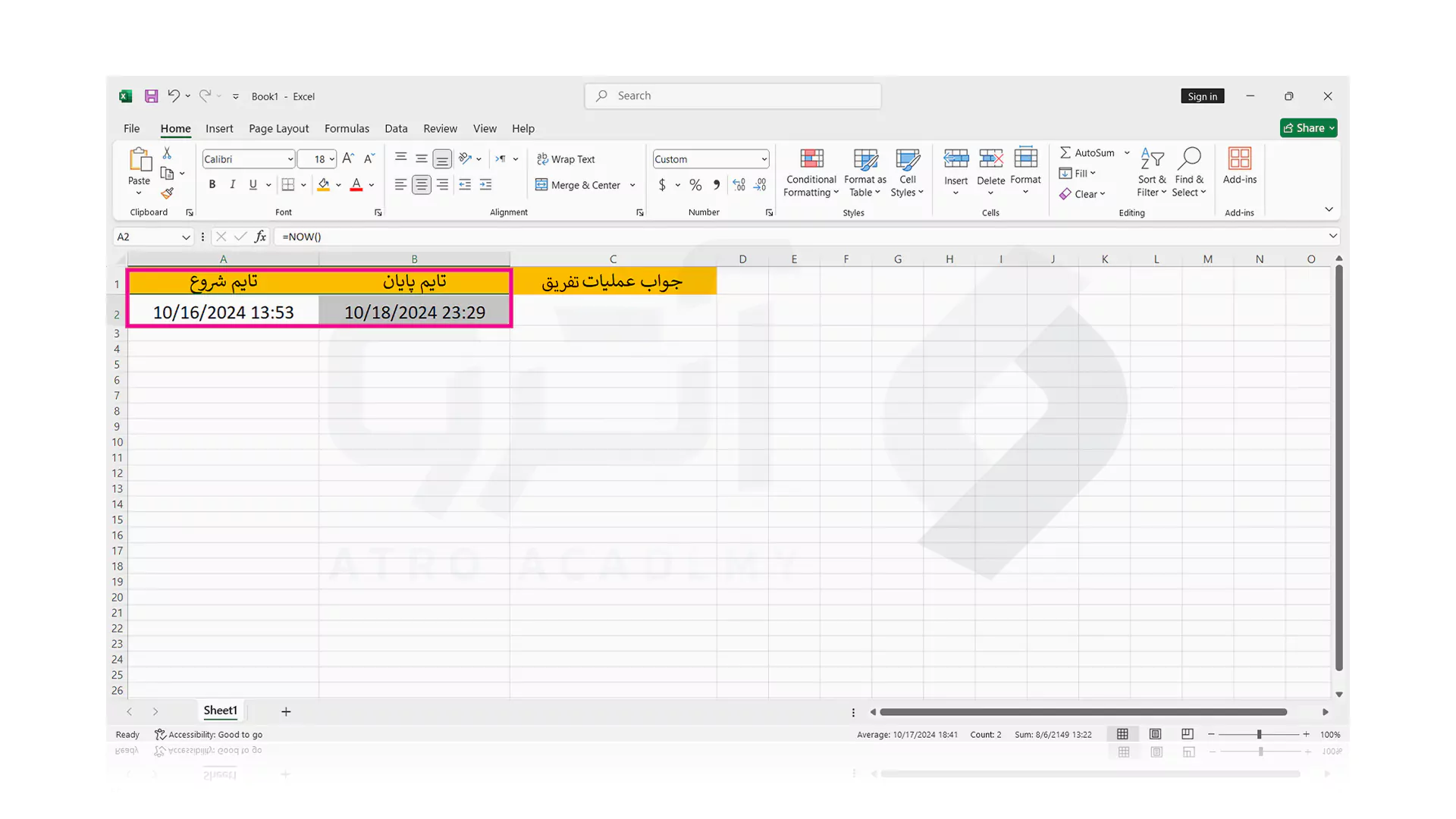Click the zoom slider handle
Screen dimensions: 1456x819
click(1259, 734)
